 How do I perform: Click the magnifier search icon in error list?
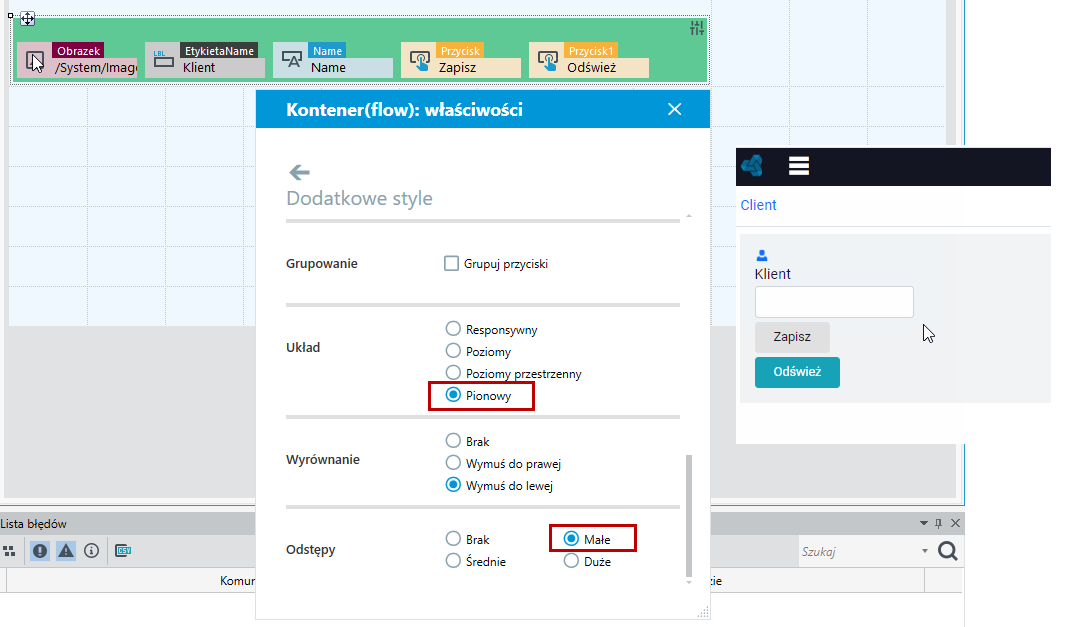pyautogui.click(x=948, y=551)
